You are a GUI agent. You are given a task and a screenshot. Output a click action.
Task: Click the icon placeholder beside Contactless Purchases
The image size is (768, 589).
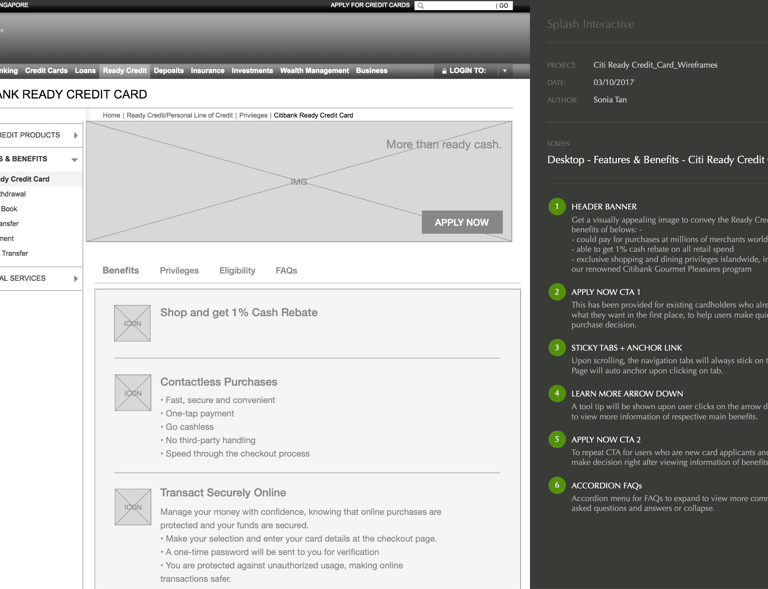click(x=133, y=393)
